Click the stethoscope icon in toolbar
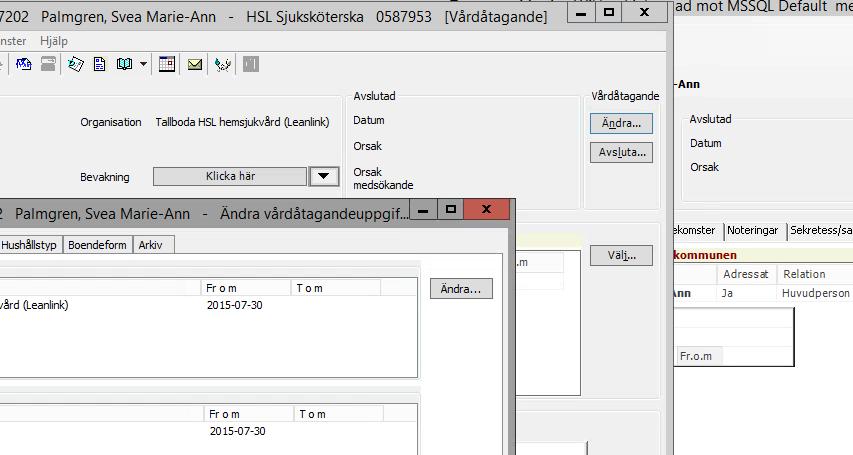The image size is (853, 455). pyautogui.click(x=222, y=65)
